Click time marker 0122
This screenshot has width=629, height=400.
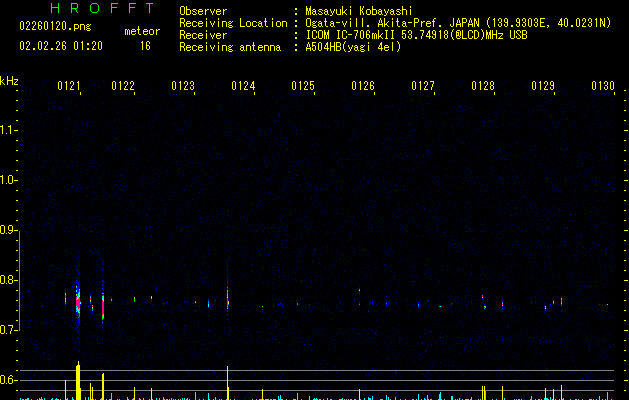123,86
